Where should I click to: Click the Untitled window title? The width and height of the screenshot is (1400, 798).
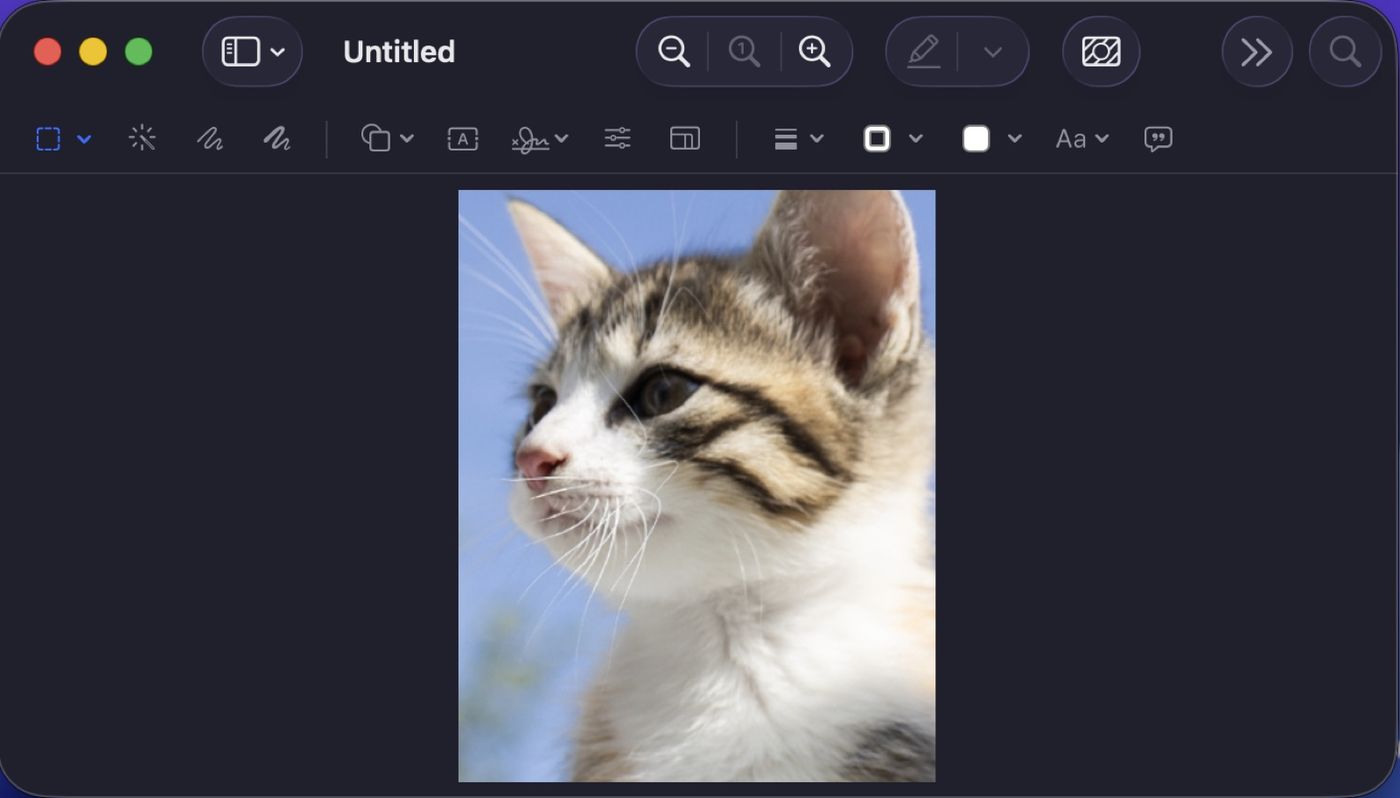[399, 52]
